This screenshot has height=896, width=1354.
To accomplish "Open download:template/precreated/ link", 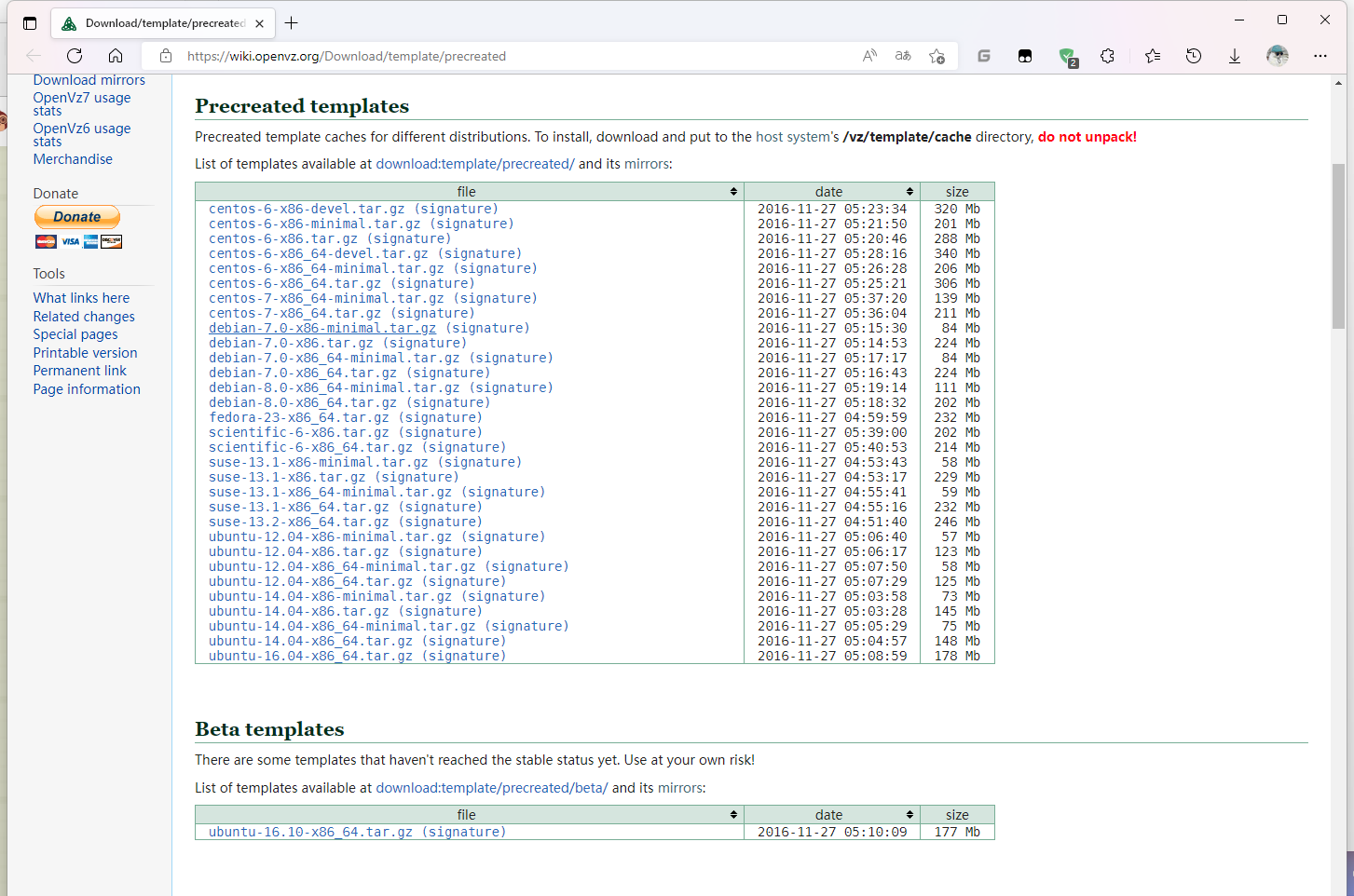I will point(475,164).
